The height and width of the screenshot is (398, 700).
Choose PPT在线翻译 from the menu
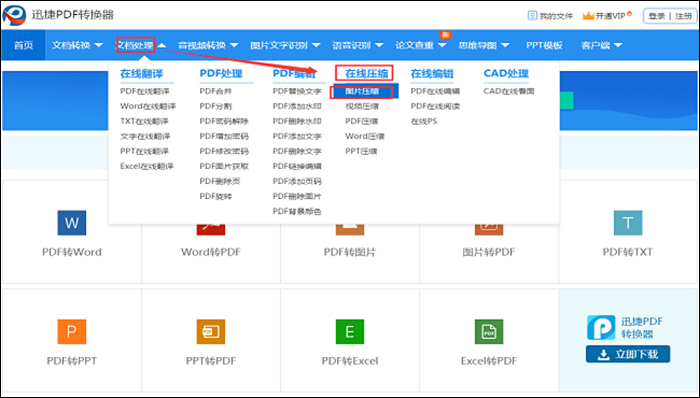(x=145, y=151)
